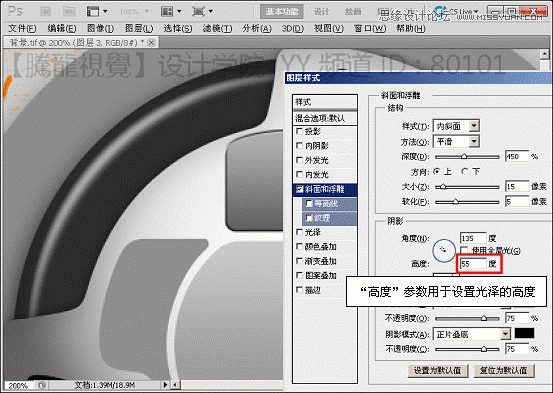The width and height of the screenshot is (553, 393).
Task: Open the 3D(D) menu
Action: [x=292, y=28]
